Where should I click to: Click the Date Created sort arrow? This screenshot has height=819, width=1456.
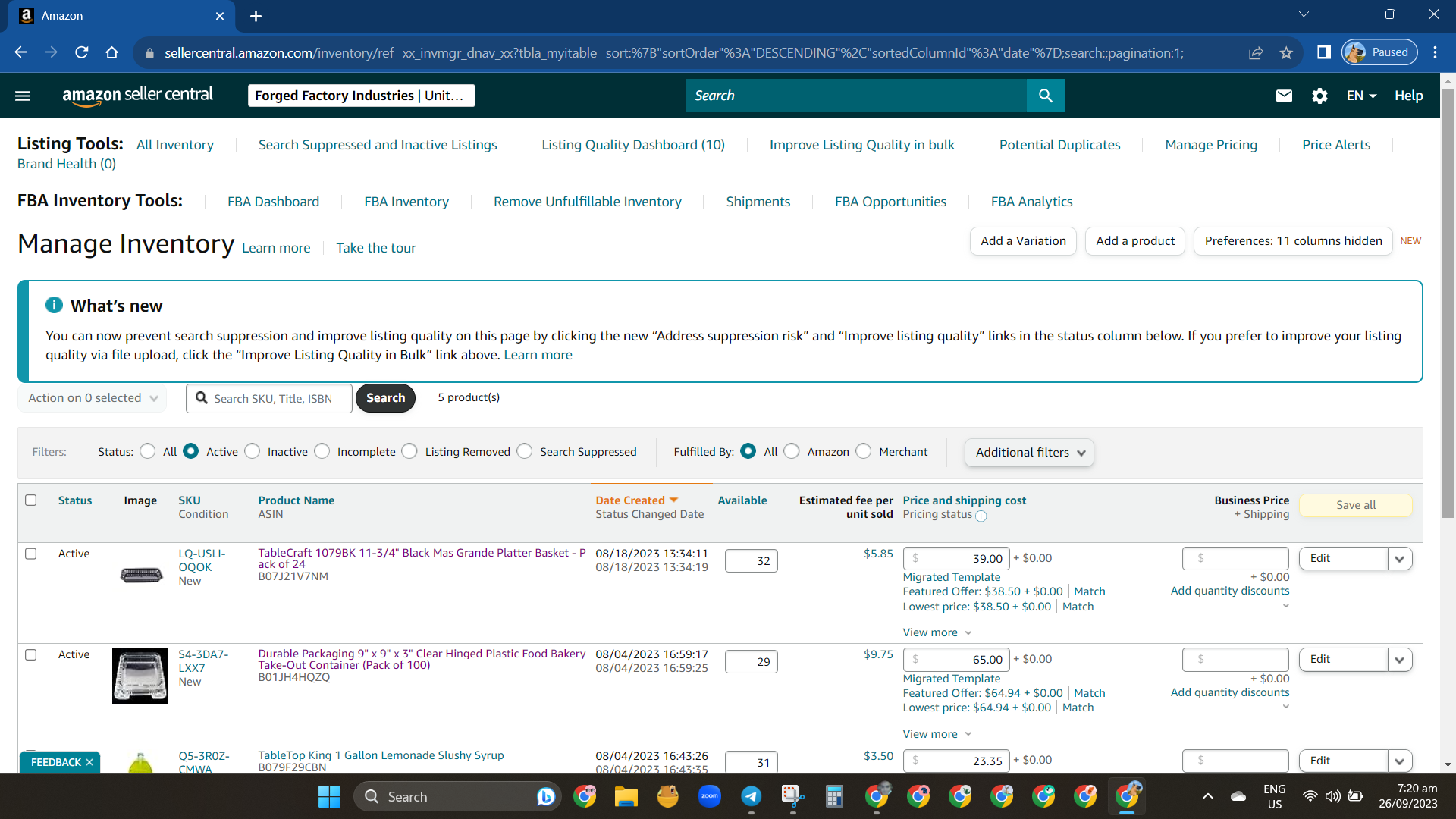tap(673, 500)
